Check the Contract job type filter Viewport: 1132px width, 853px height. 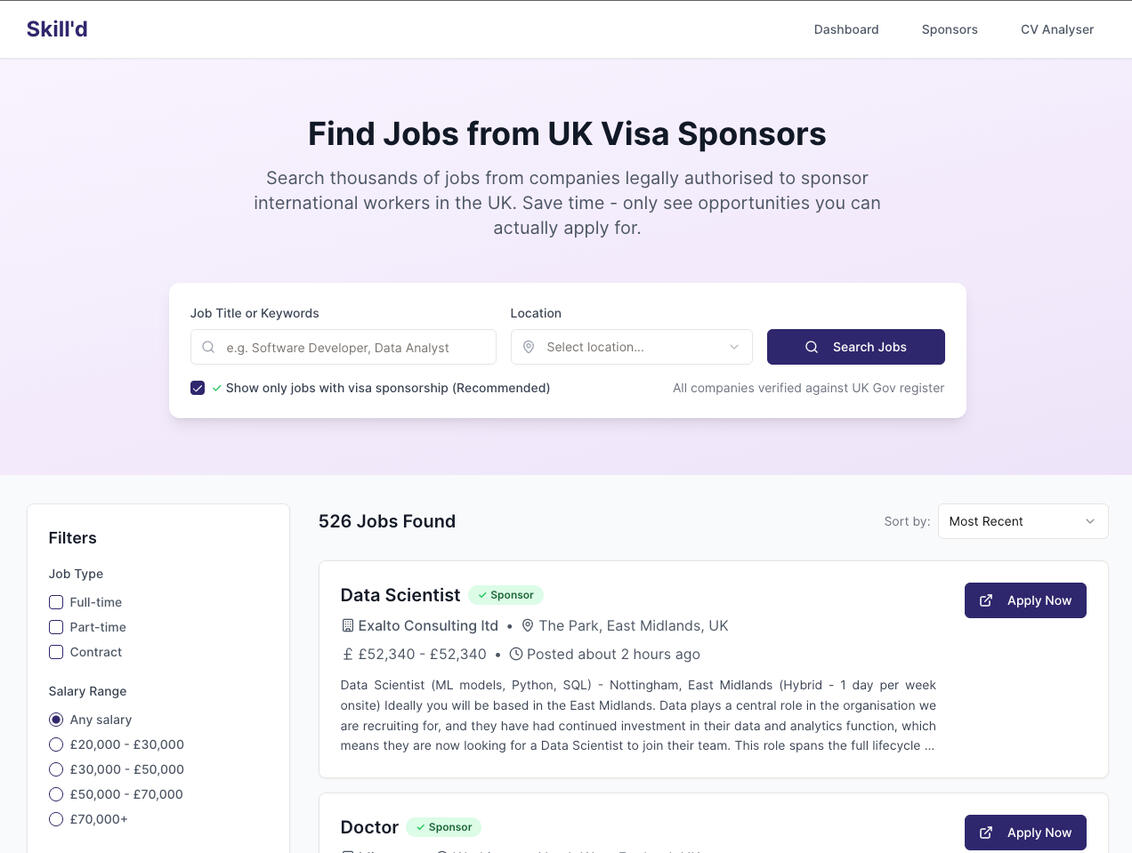55,651
